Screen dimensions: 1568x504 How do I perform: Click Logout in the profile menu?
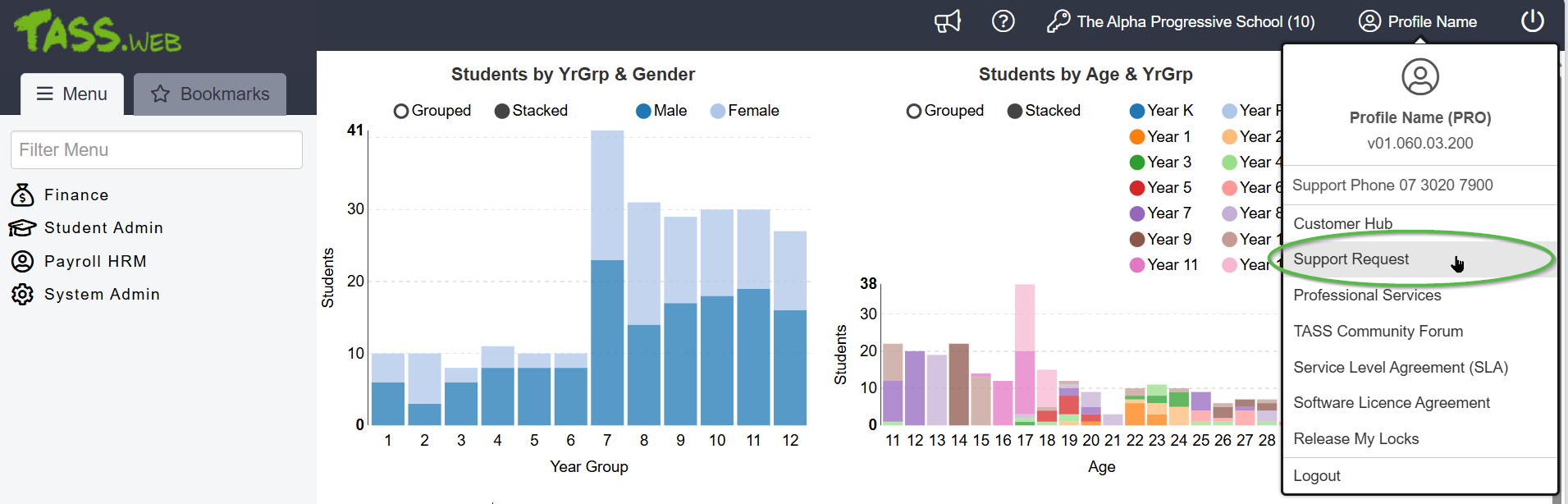pos(1316,476)
